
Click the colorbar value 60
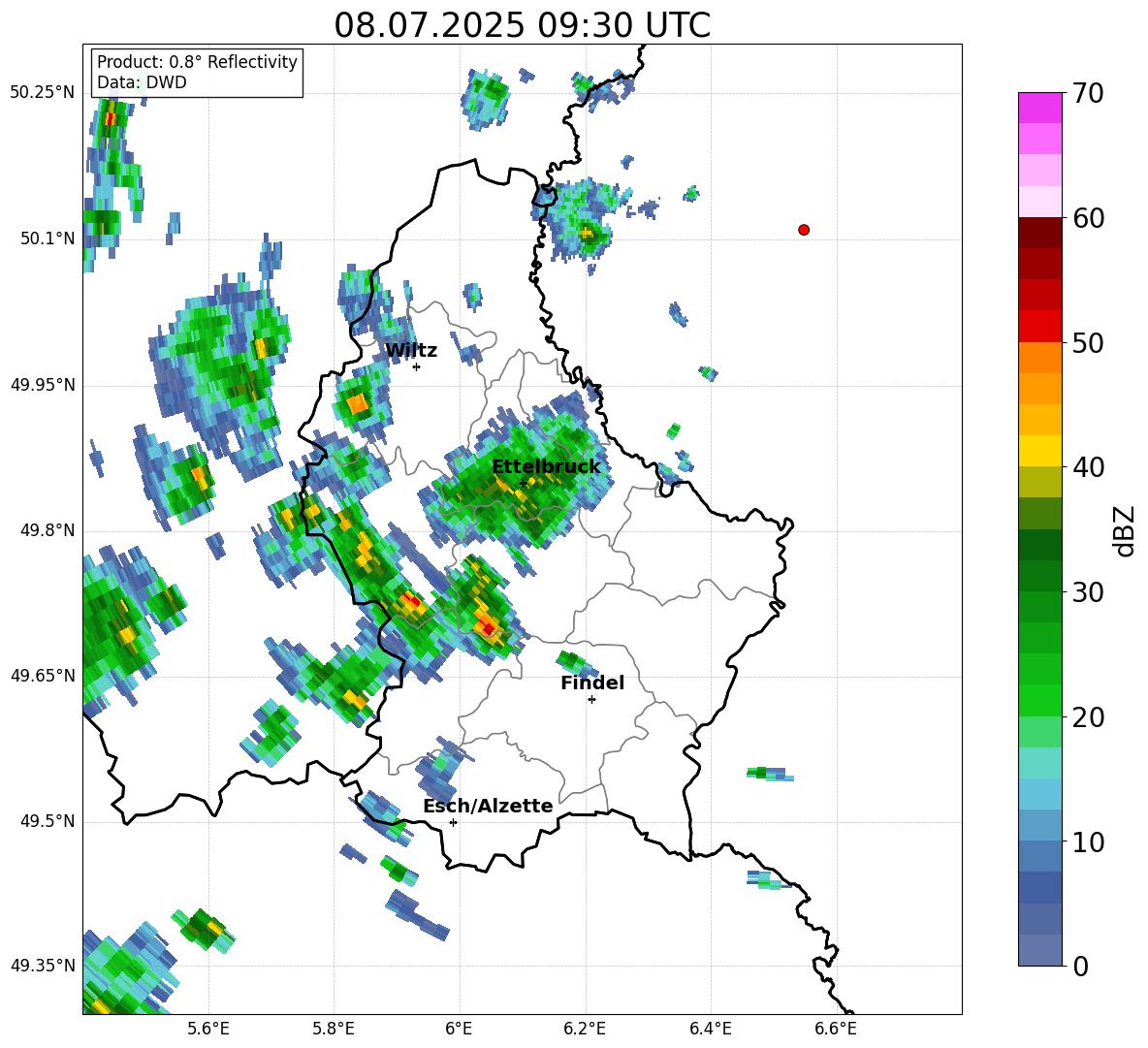[x=1088, y=218]
